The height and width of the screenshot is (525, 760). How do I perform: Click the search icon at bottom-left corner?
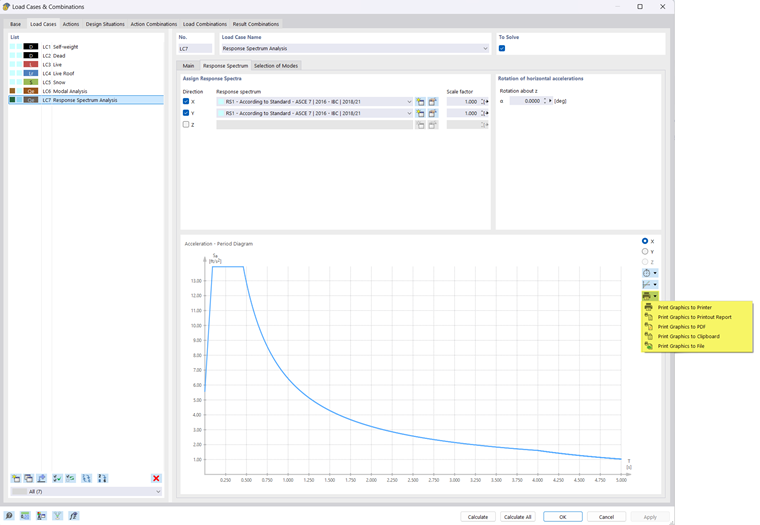pos(9,516)
